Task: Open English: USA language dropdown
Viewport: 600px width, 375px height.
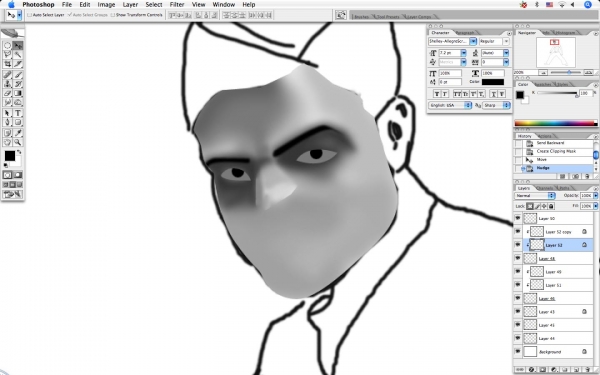Action: click(x=450, y=105)
